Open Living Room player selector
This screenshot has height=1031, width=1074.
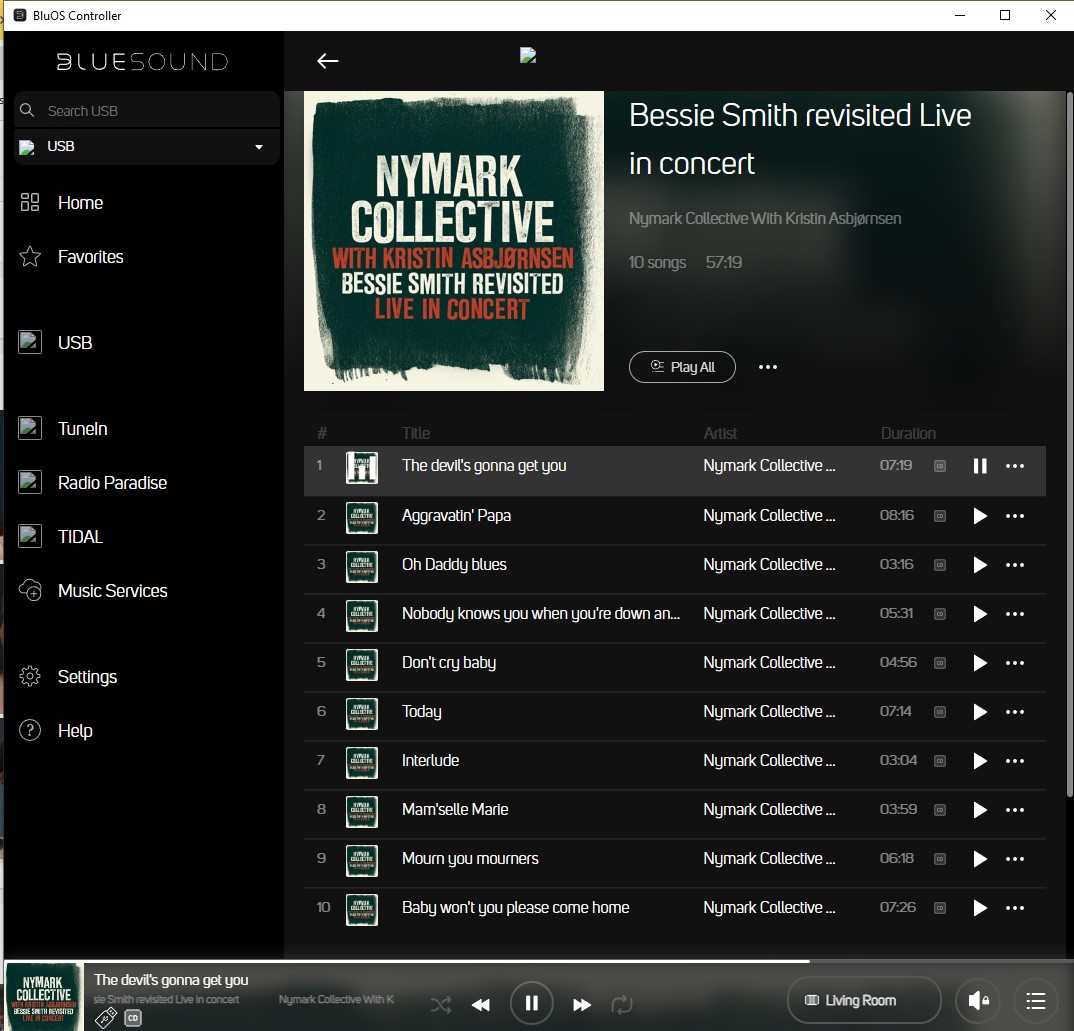point(864,1000)
